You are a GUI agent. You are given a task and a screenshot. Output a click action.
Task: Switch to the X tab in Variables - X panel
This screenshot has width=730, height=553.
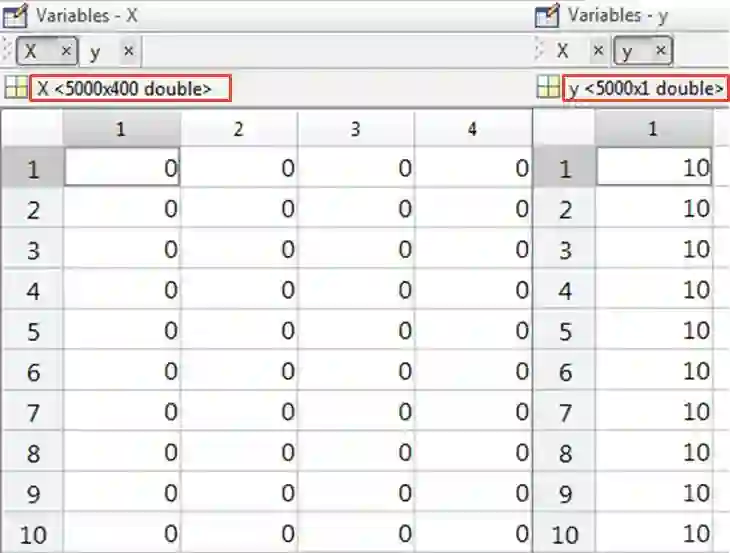coord(47,51)
